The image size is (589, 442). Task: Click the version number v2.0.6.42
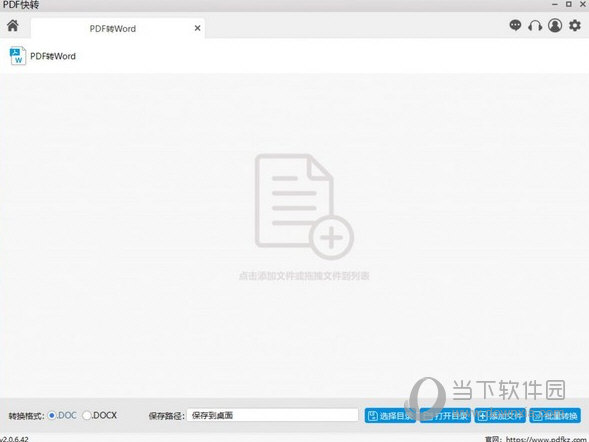click(14, 439)
